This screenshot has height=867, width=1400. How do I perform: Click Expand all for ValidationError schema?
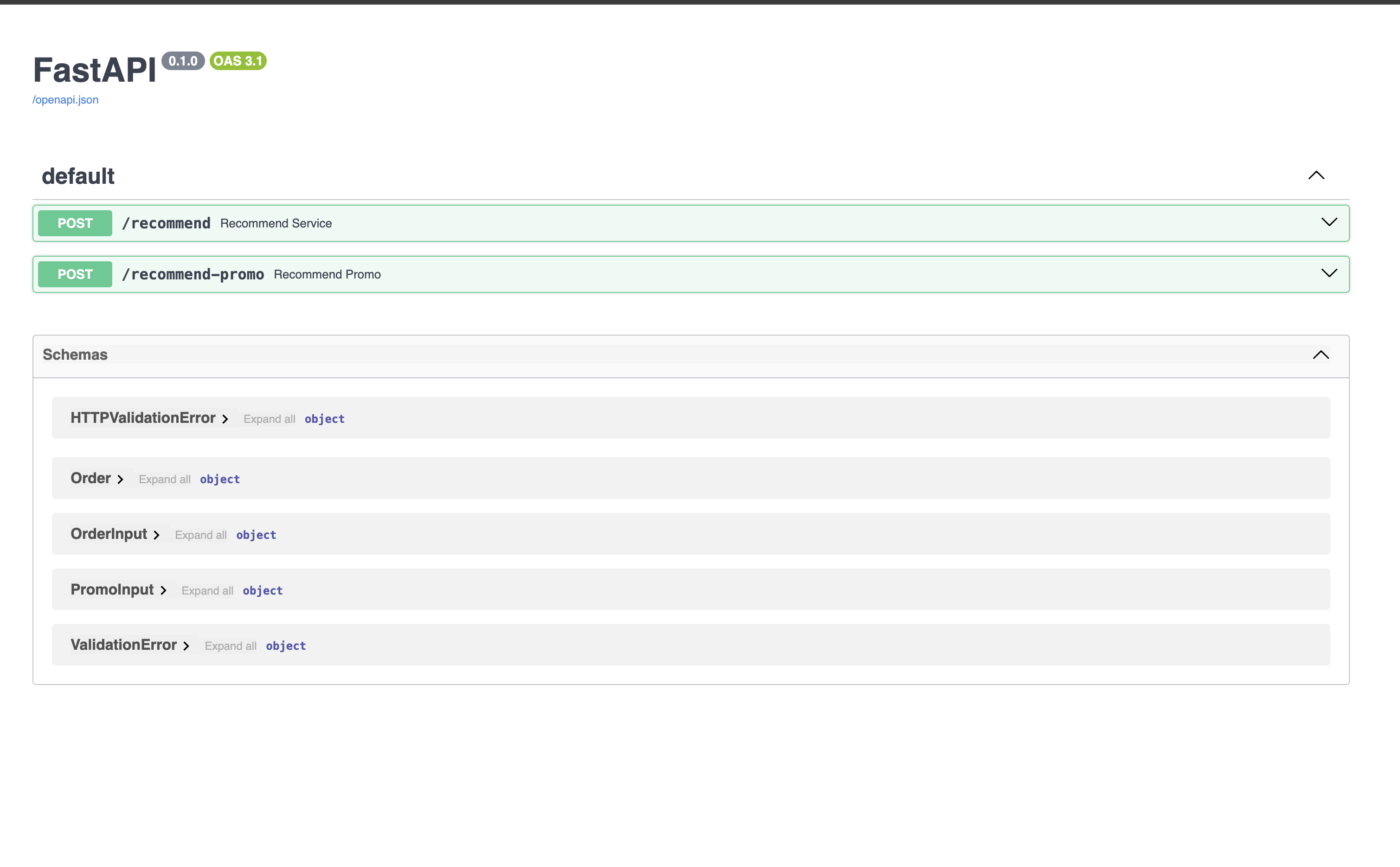[231, 646]
